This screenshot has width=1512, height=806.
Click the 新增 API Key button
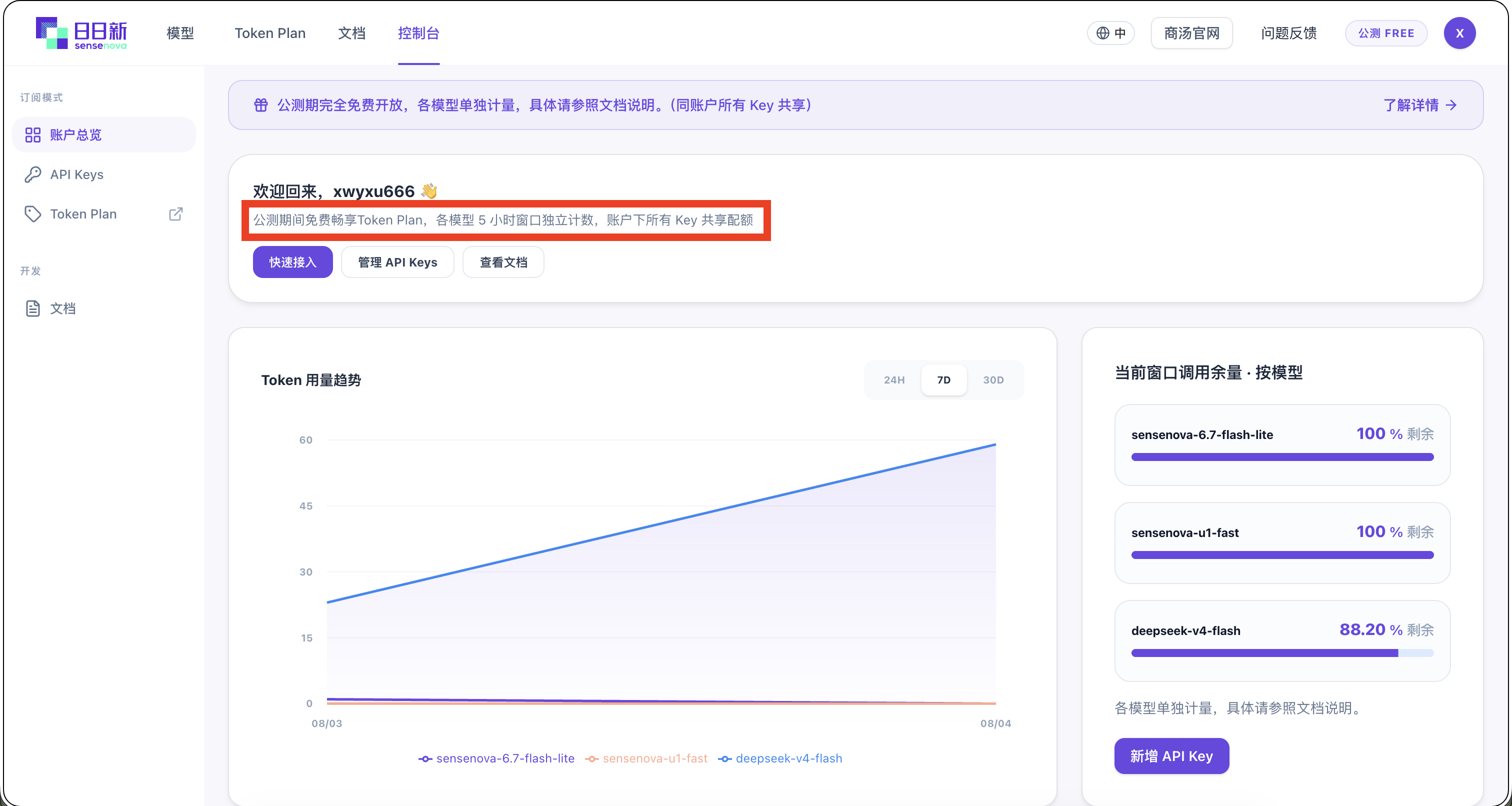click(1171, 755)
